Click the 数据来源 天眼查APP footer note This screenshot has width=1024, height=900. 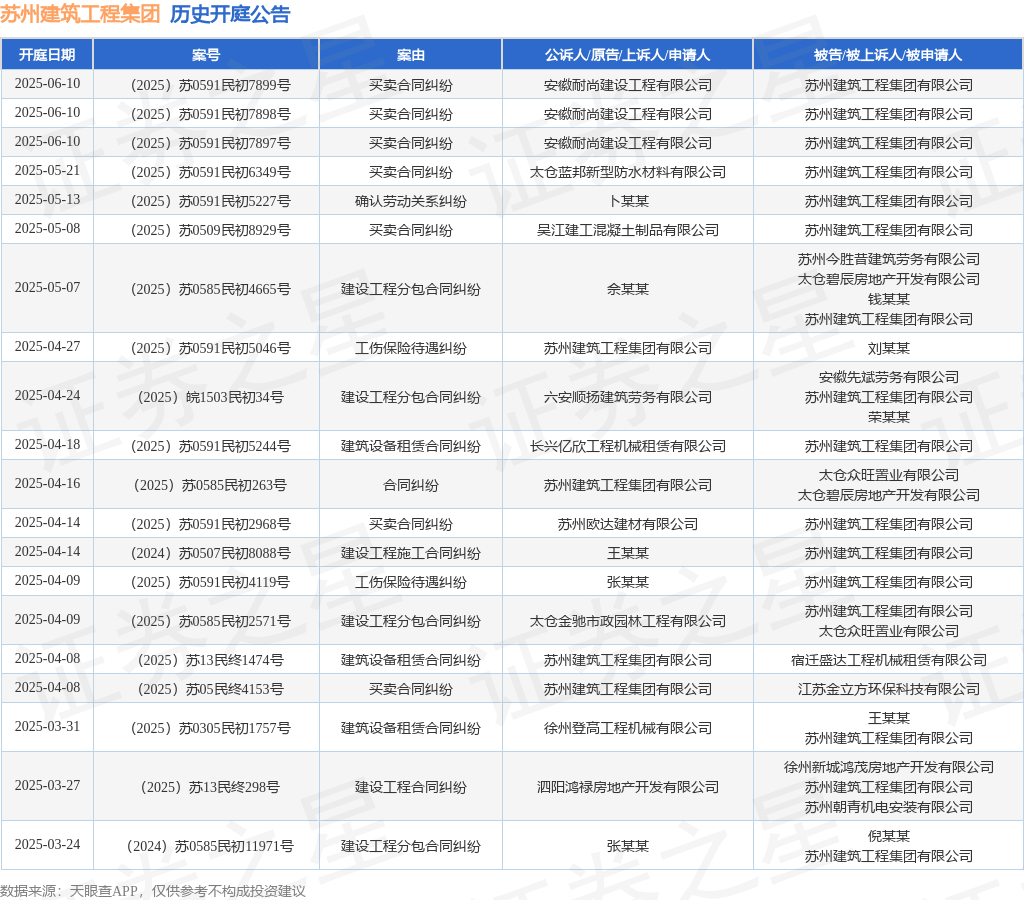click(153, 891)
